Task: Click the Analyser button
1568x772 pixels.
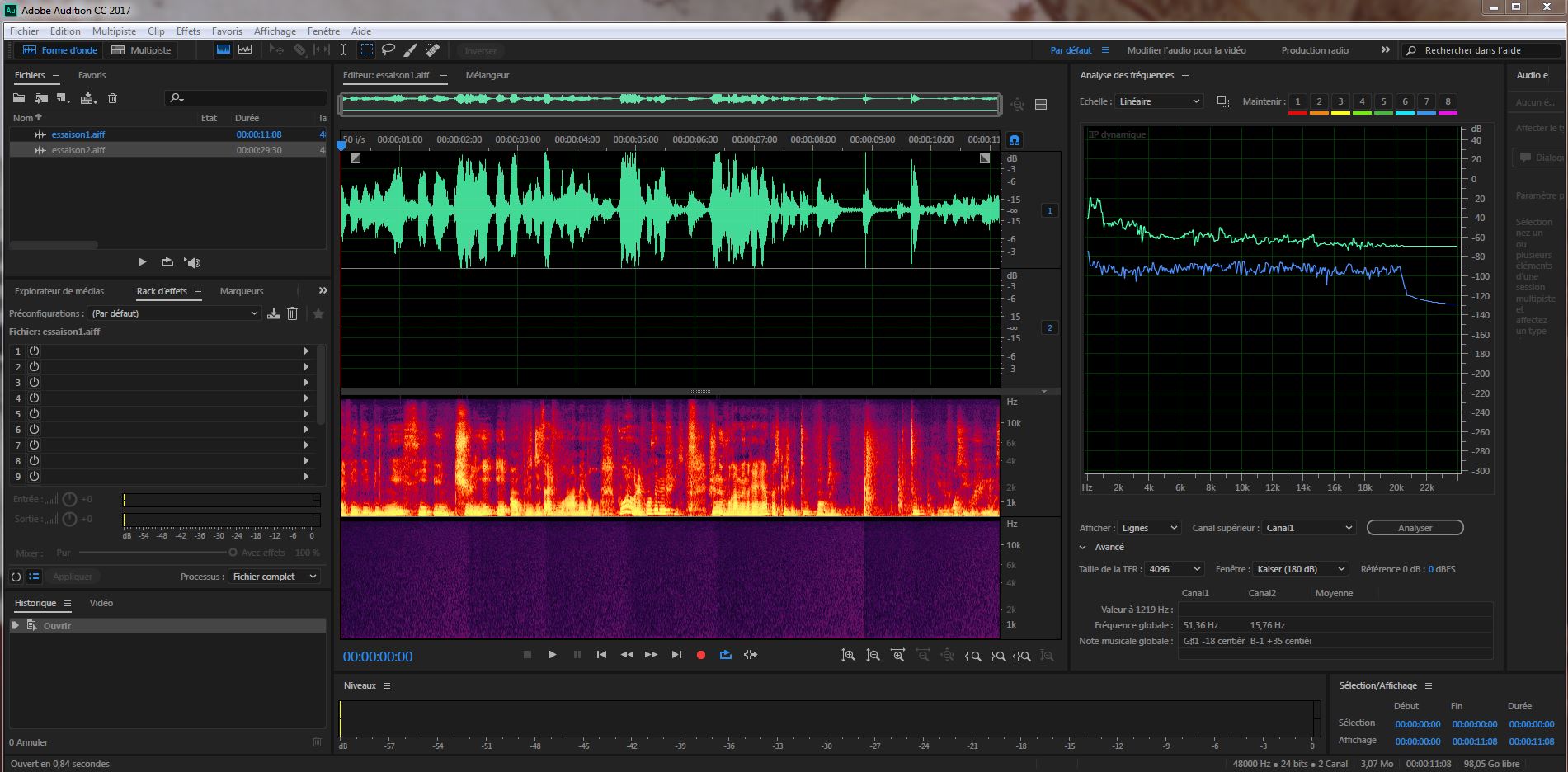Action: click(1415, 528)
